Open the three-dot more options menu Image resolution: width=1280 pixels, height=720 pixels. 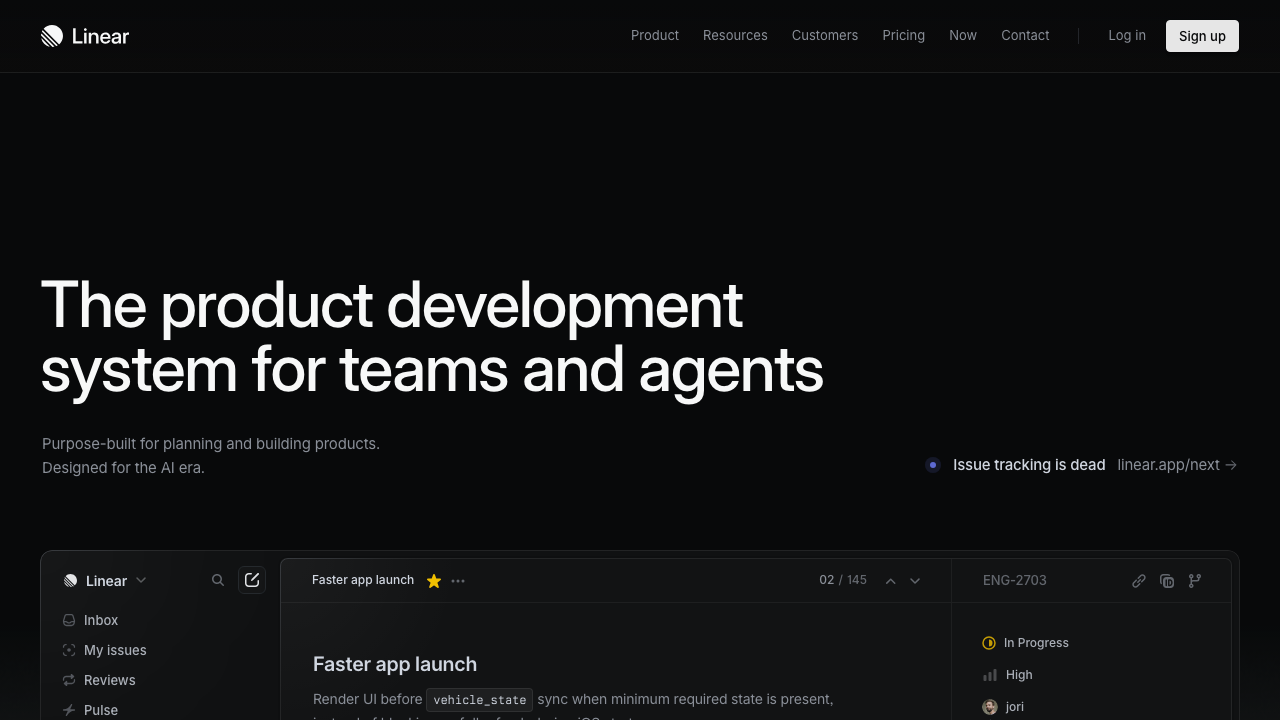458,581
